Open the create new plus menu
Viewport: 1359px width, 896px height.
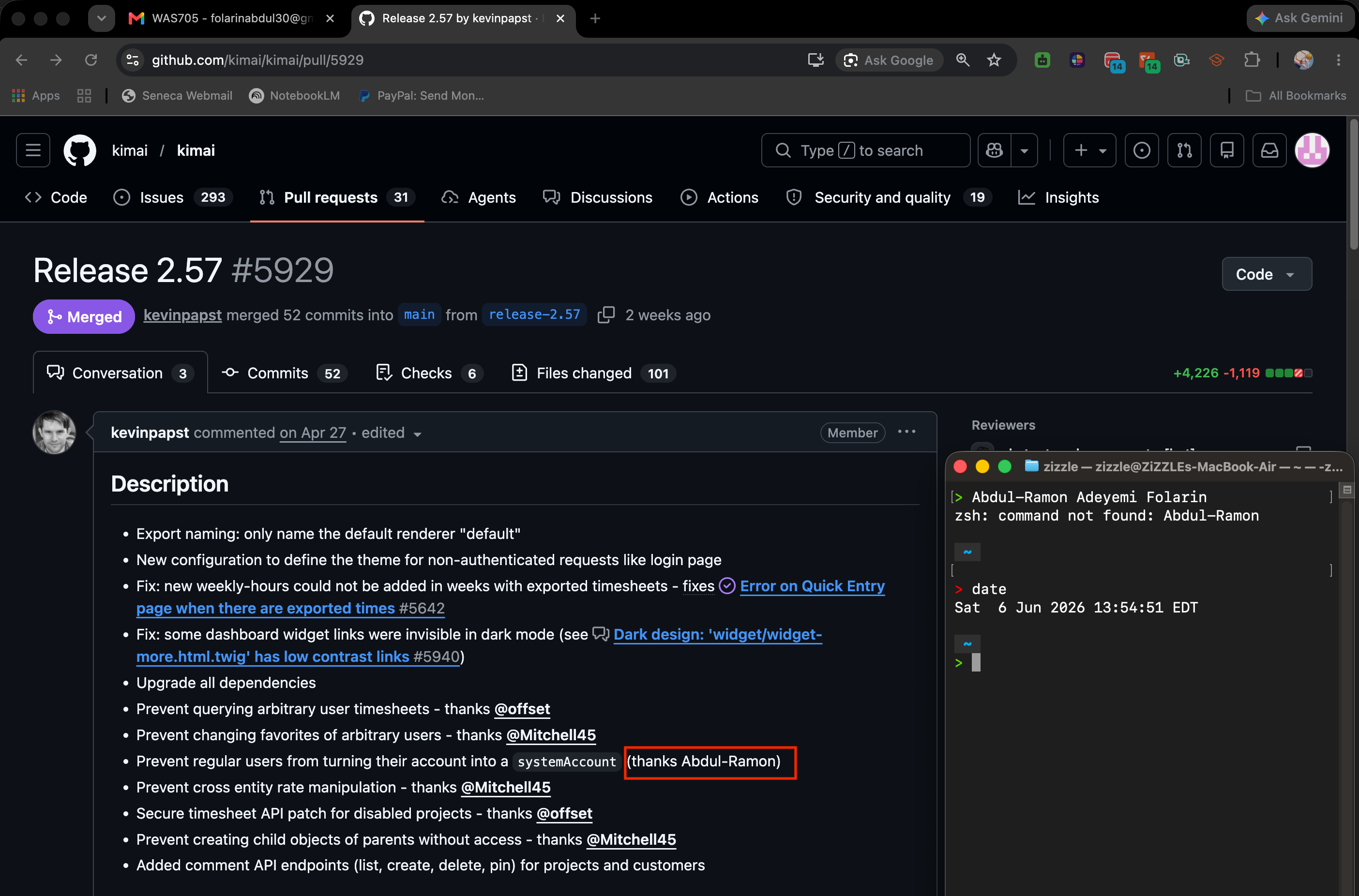click(1089, 150)
